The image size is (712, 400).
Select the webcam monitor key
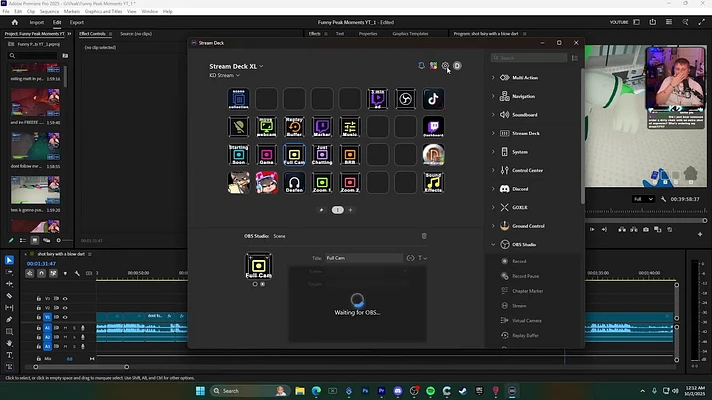pyautogui.click(x=267, y=127)
